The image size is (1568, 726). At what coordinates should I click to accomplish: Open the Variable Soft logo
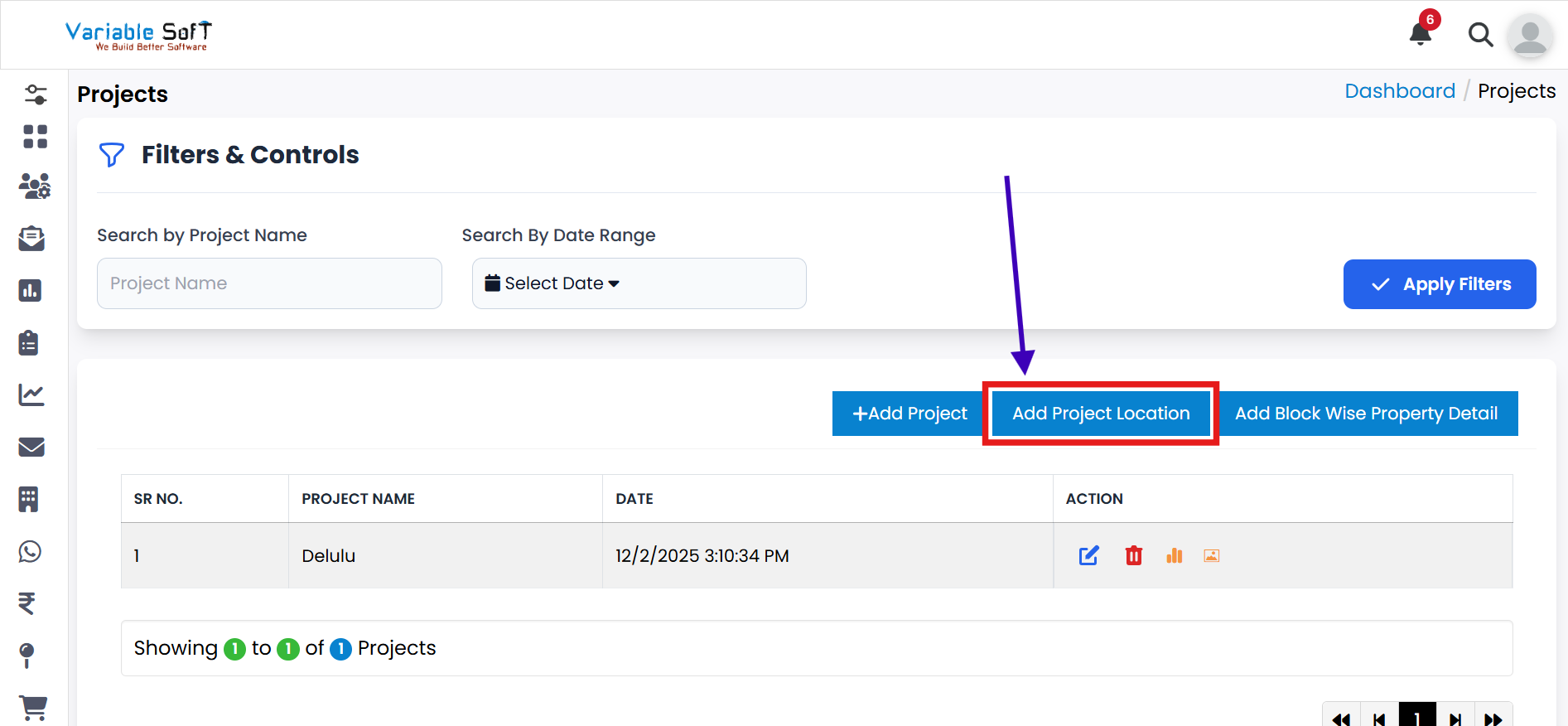(x=138, y=36)
